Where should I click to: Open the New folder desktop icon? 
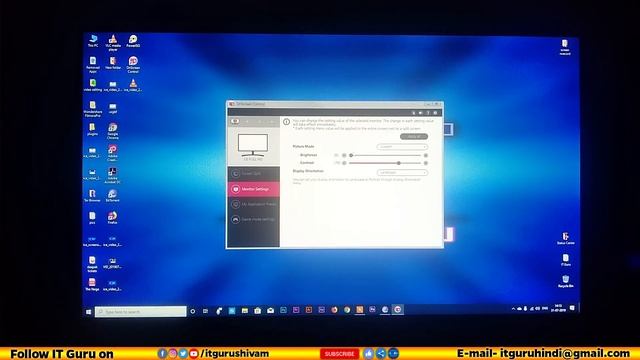(x=113, y=63)
